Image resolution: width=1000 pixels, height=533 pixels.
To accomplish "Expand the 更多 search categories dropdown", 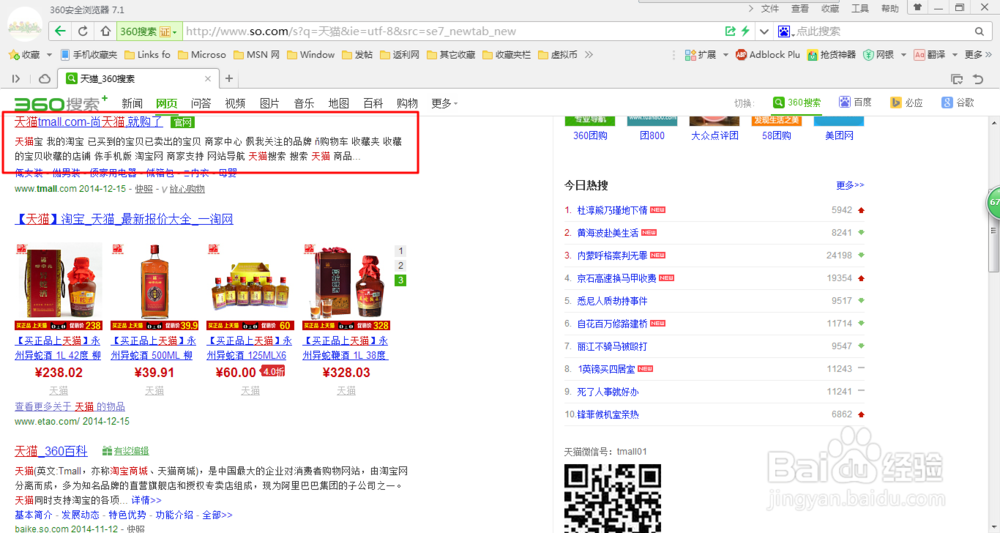I will pos(445,103).
